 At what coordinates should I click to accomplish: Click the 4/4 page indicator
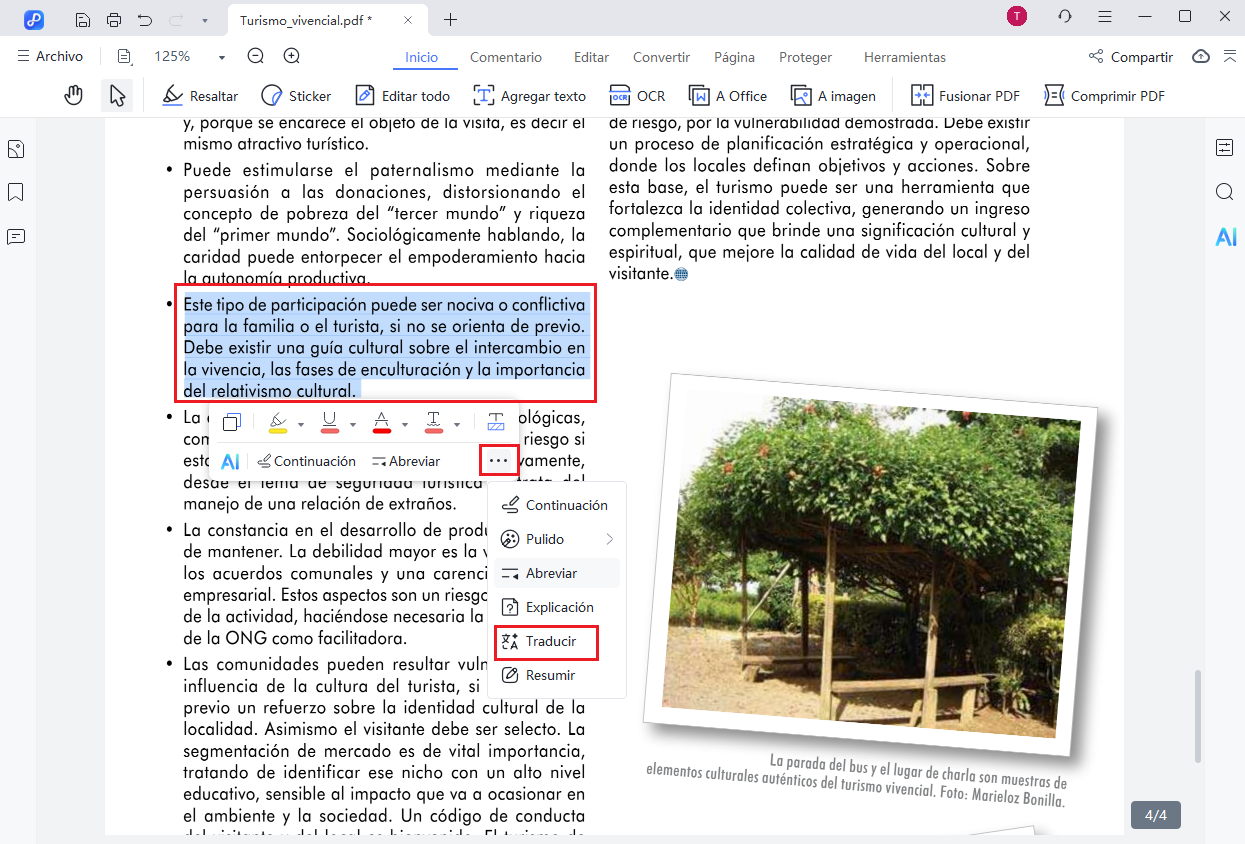[1155, 815]
